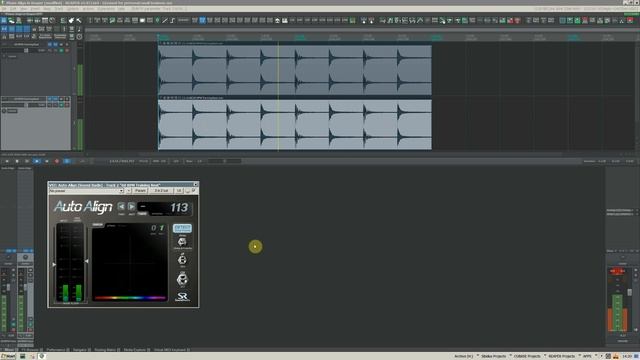Click the left meter threshold arrow handle
Viewport: 640px width, 360px height.
(54, 264)
